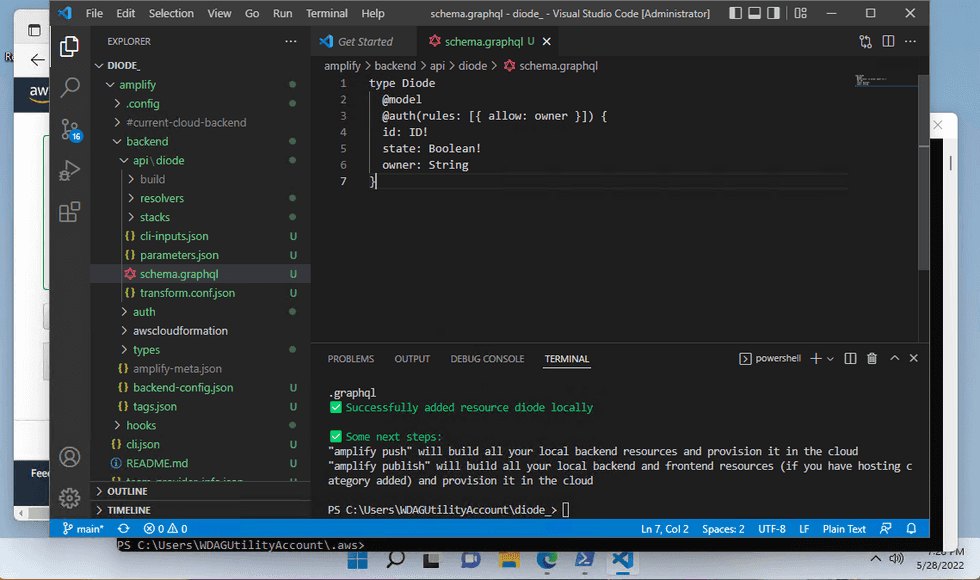Open the Extensions view

tap(69, 212)
